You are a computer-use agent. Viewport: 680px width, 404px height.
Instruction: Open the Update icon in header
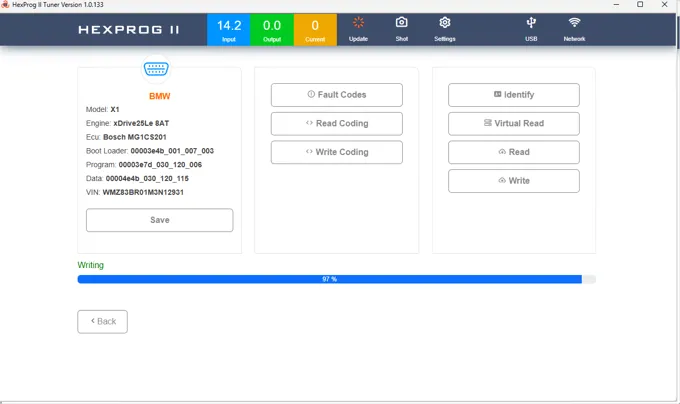358,29
